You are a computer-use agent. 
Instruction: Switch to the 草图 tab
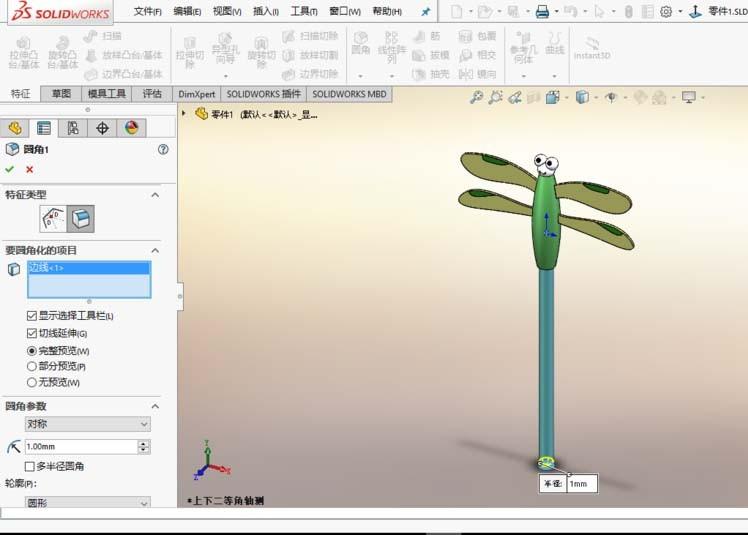(x=61, y=94)
